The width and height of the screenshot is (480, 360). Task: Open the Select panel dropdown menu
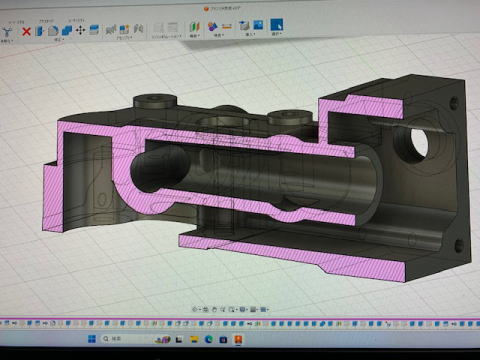click(x=276, y=34)
